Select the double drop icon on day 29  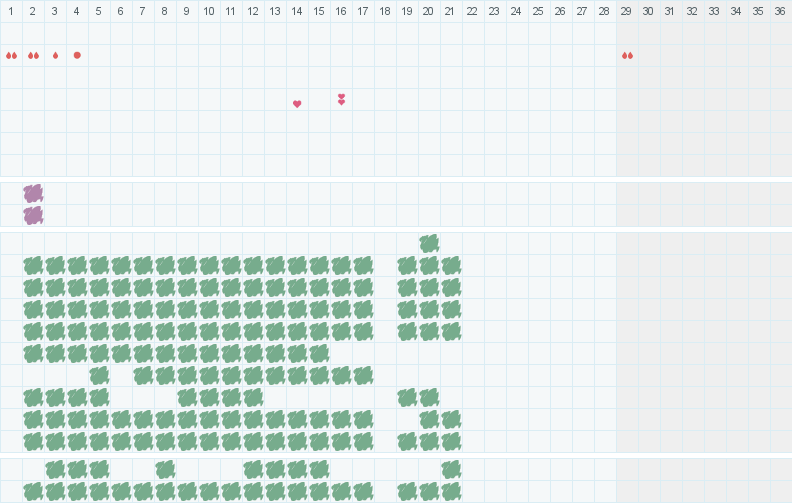coord(627,56)
